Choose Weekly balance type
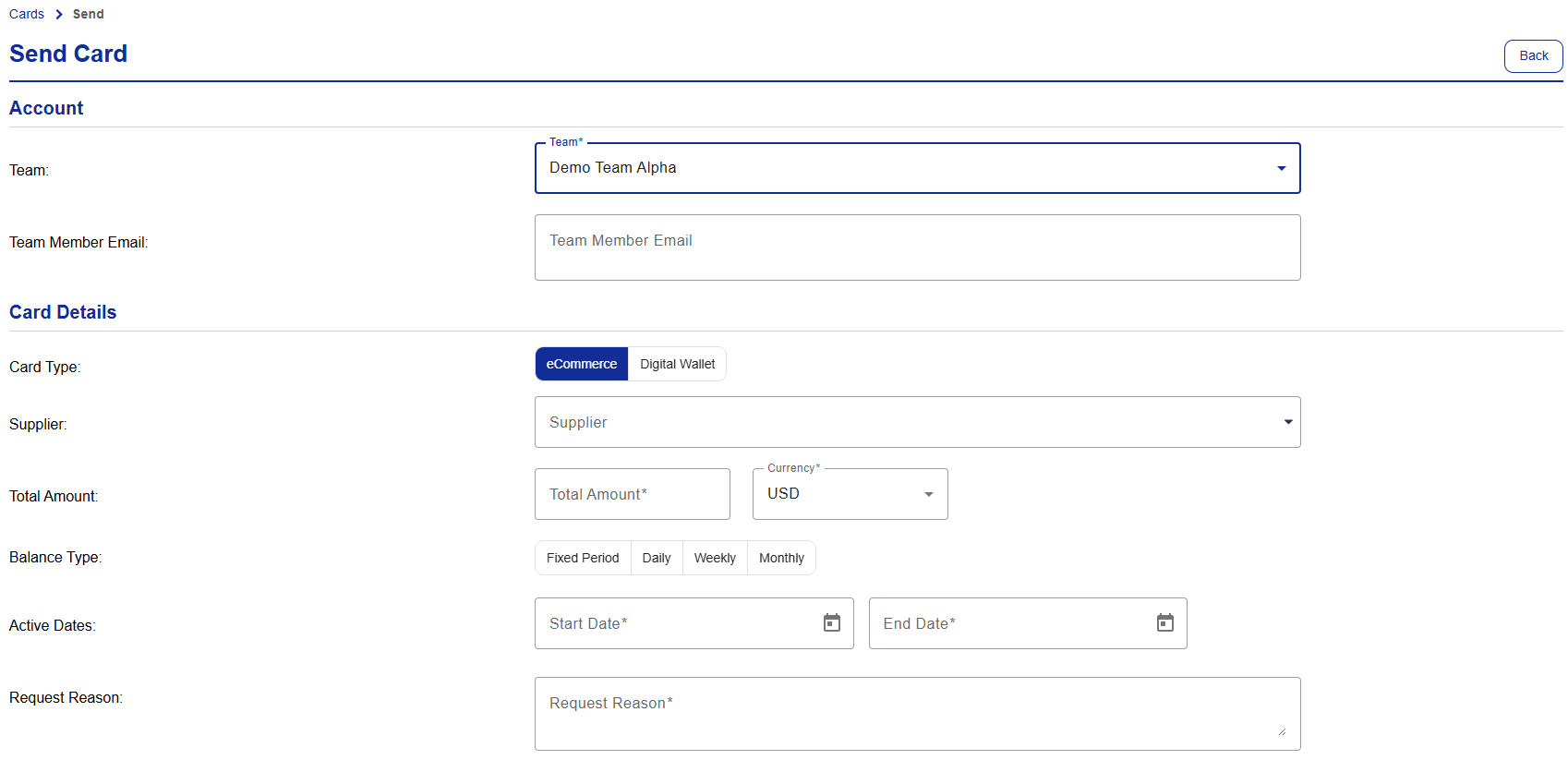 715,558
